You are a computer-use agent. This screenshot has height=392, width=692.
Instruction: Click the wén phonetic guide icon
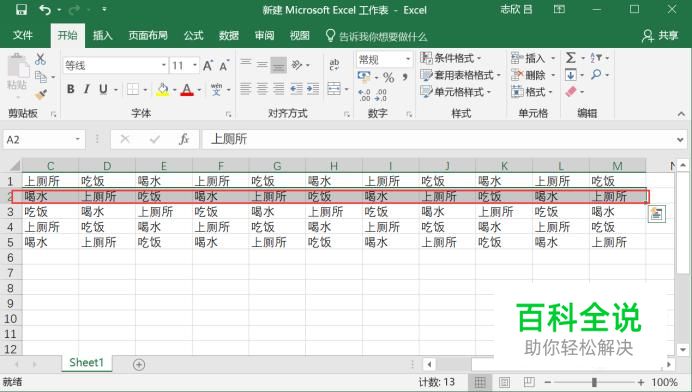coord(216,89)
